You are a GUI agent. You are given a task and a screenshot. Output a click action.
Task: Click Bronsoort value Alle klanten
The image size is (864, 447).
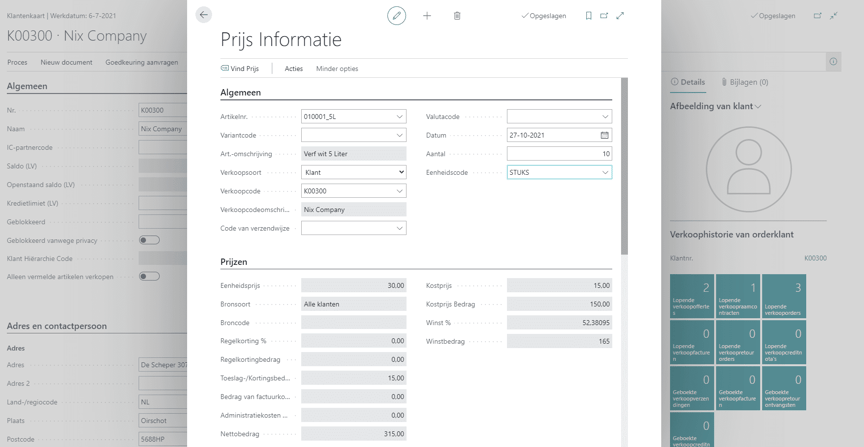click(x=354, y=304)
